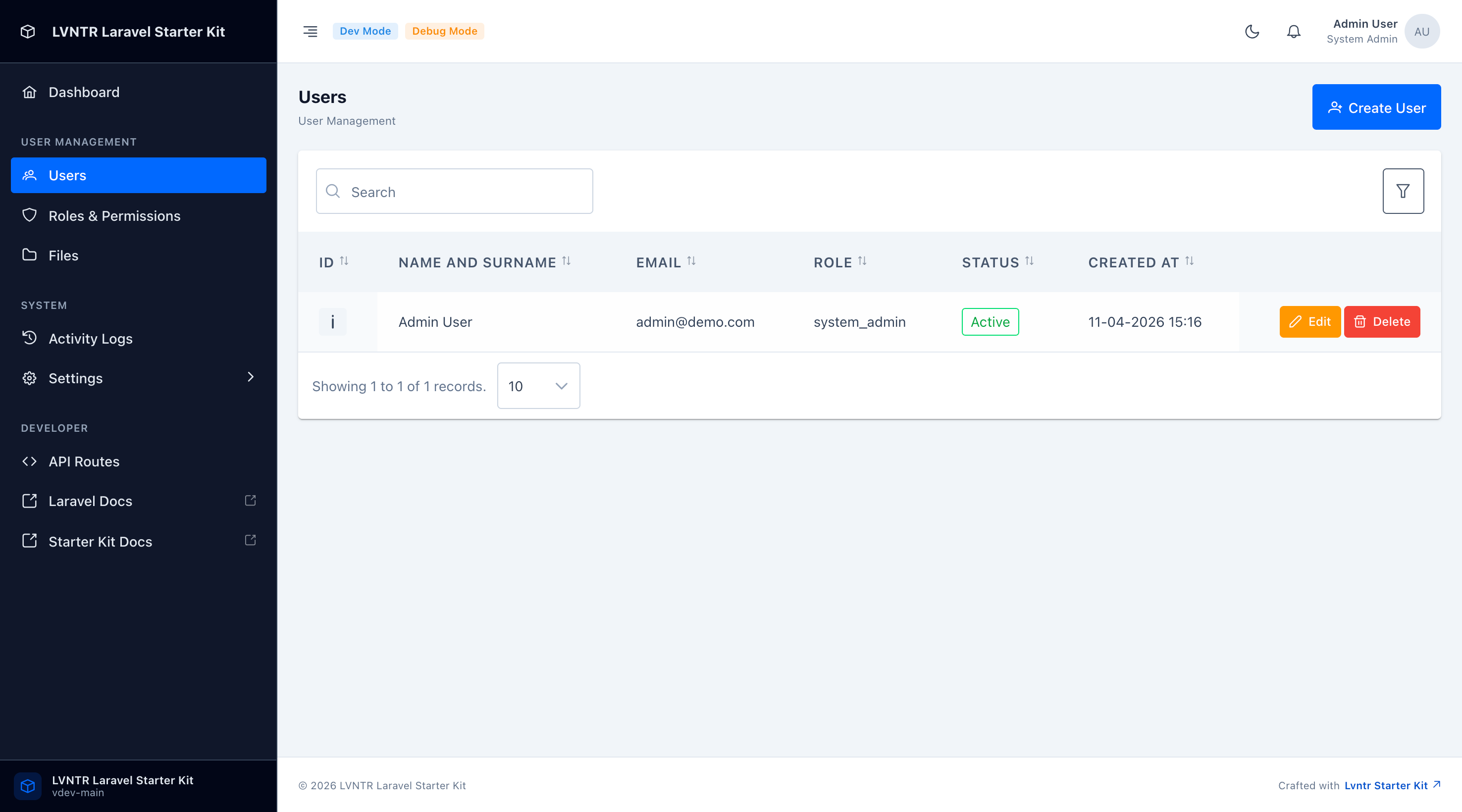Open the notifications bell

pos(1294,32)
